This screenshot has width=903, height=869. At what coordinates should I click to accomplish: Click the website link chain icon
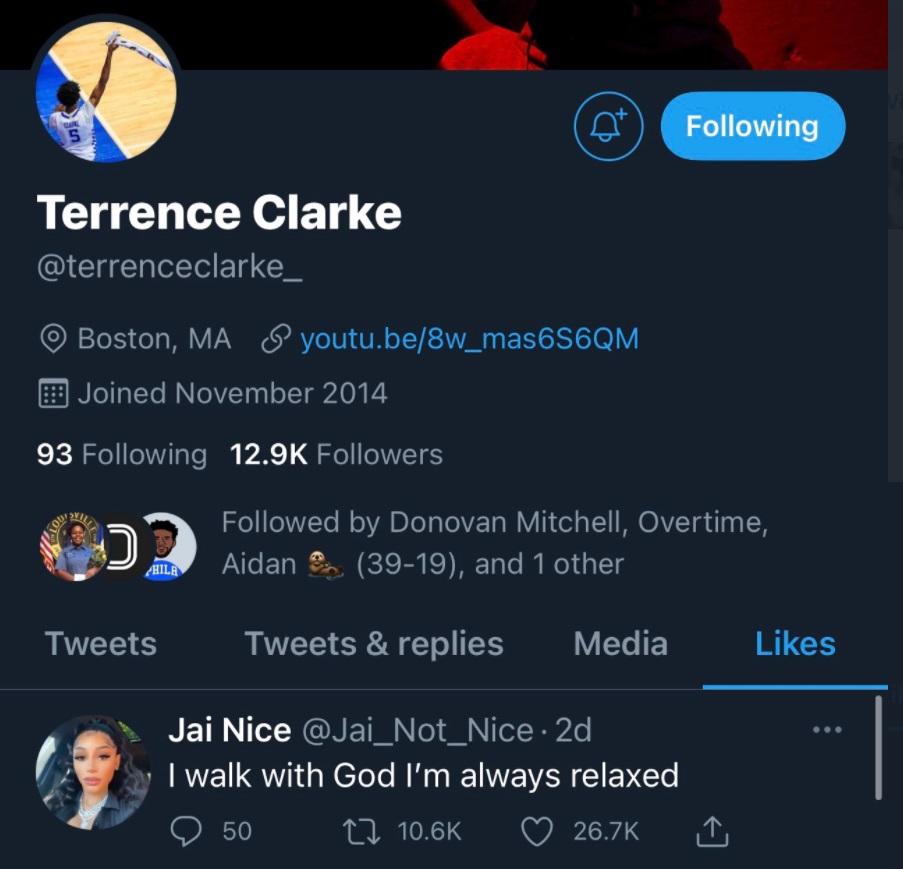point(272,338)
